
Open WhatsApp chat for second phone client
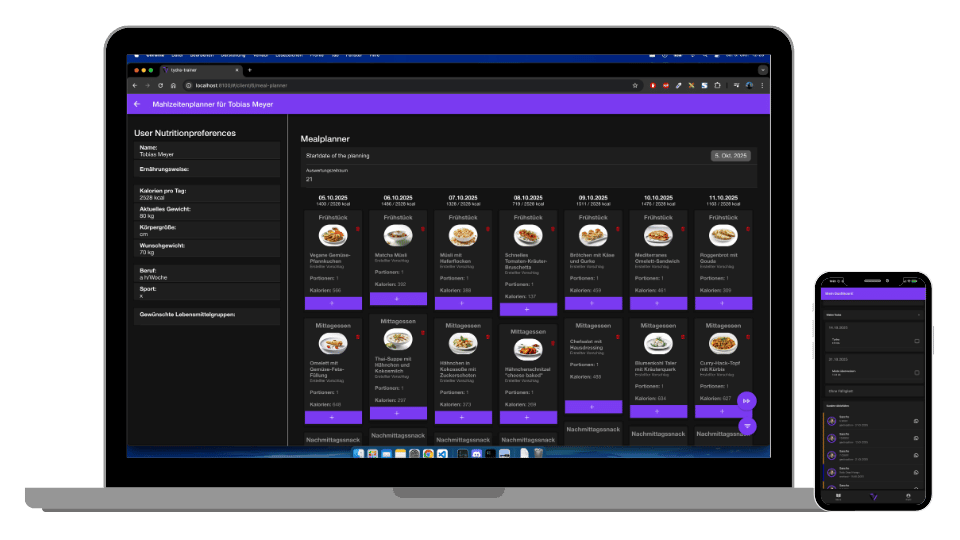916,438
